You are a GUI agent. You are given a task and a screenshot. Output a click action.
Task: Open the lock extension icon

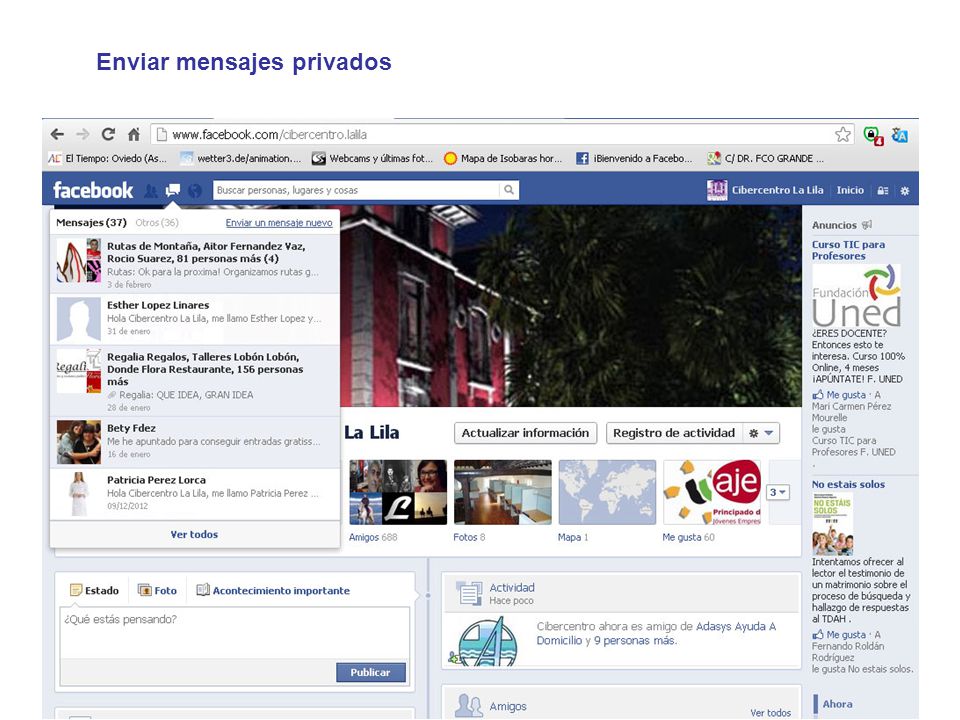[873, 135]
